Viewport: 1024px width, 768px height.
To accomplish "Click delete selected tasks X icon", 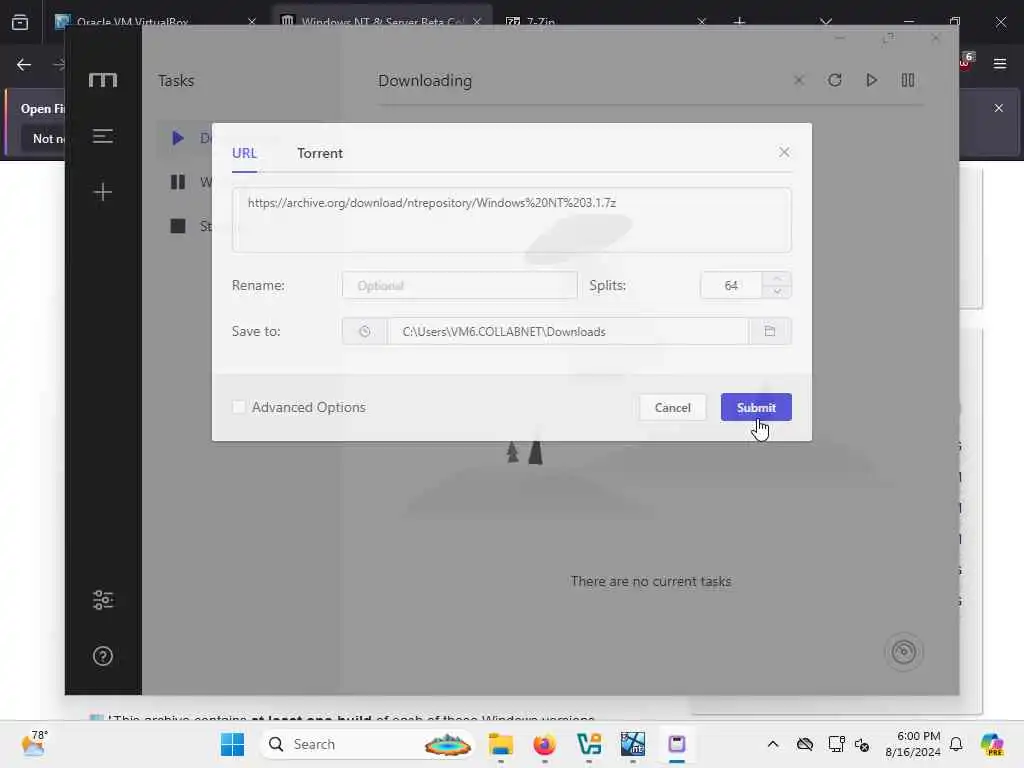I will click(x=799, y=80).
